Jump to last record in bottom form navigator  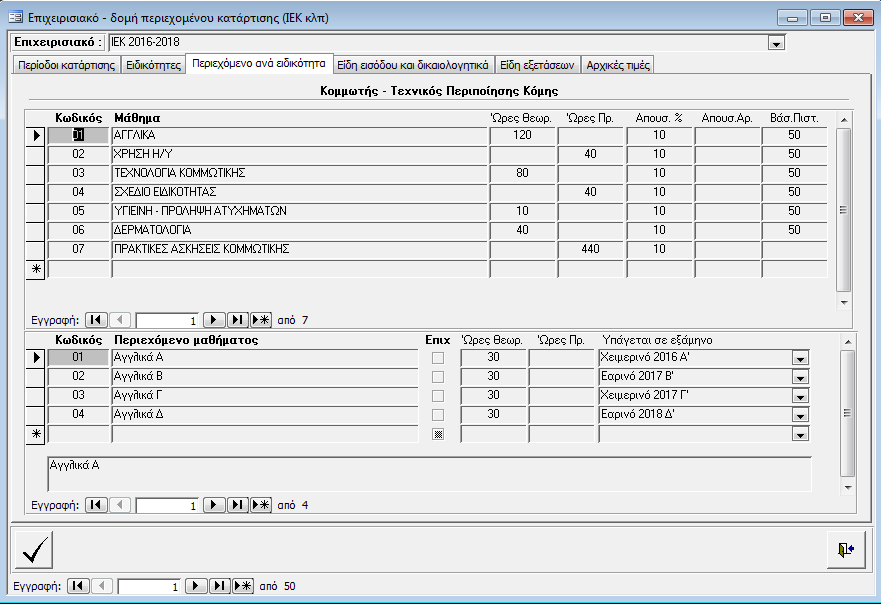[220, 586]
